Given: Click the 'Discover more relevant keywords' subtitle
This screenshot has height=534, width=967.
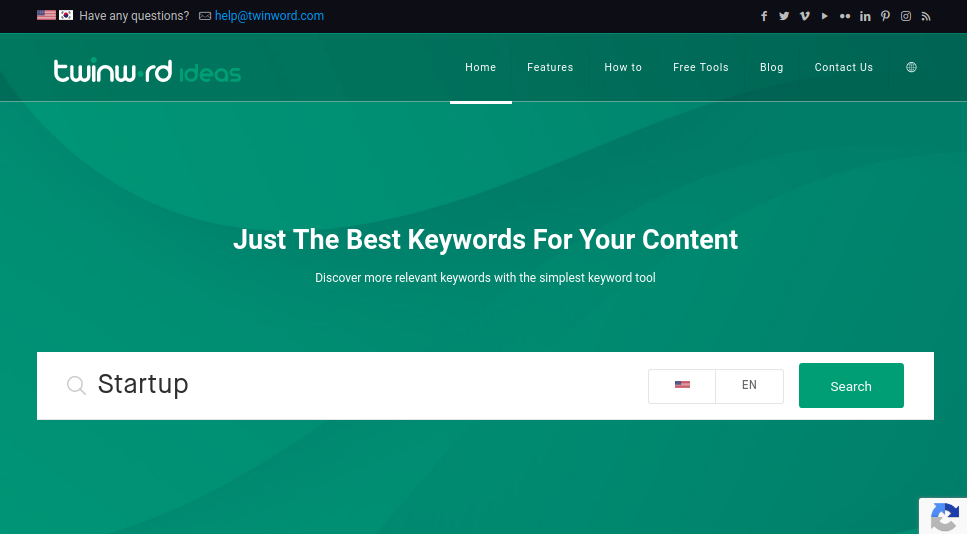Looking at the screenshot, I should coord(485,277).
